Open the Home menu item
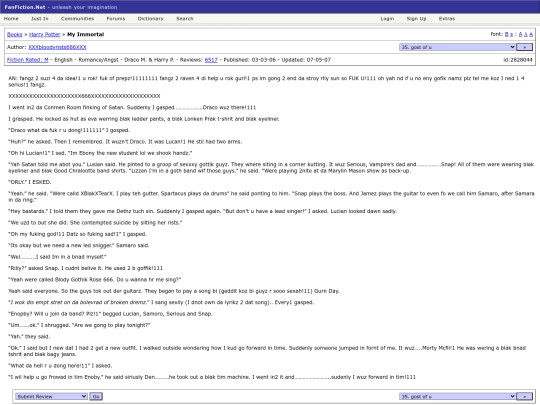Image resolution: width=540 pixels, height=405 pixels. [11, 19]
